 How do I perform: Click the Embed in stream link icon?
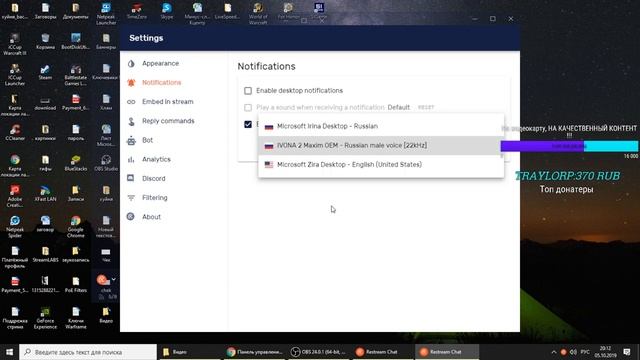pyautogui.click(x=131, y=102)
